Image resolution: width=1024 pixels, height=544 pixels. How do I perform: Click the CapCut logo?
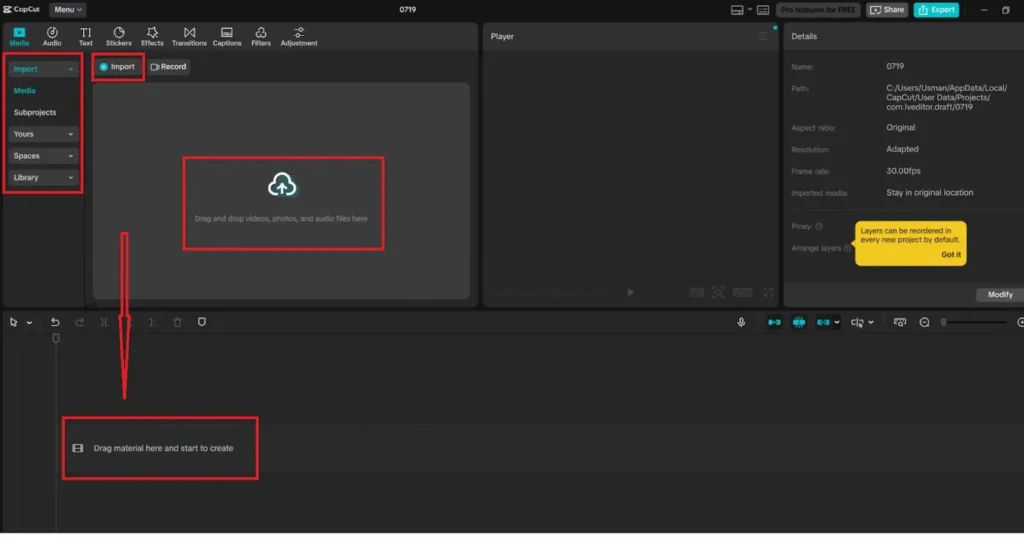[x=22, y=10]
